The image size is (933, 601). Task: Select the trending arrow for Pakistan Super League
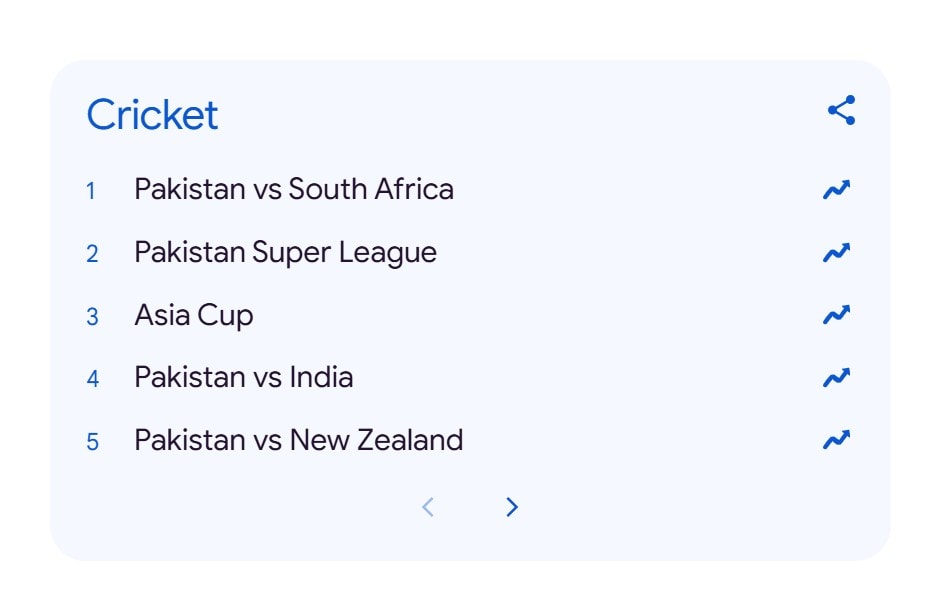(836, 252)
